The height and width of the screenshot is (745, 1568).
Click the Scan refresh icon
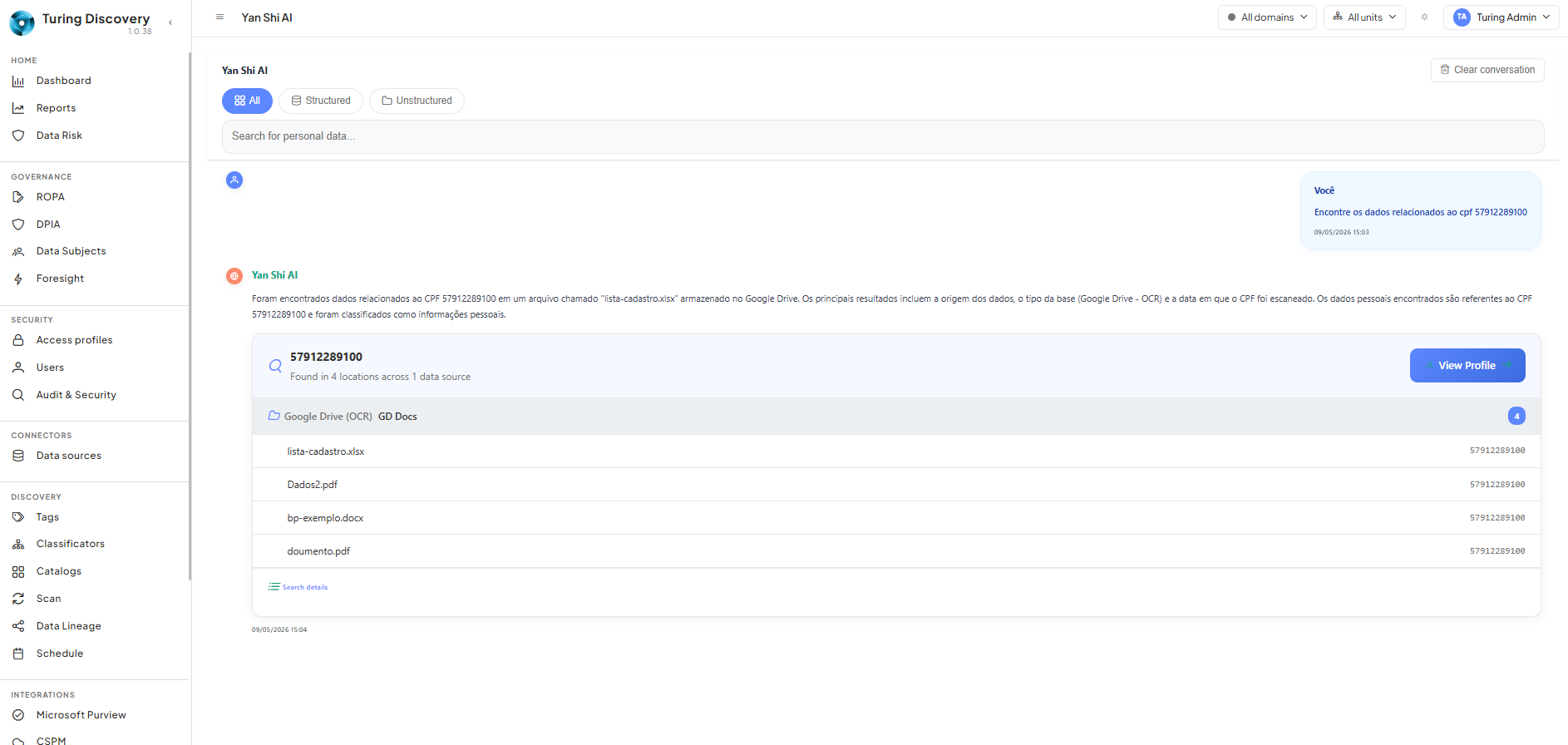pos(18,599)
